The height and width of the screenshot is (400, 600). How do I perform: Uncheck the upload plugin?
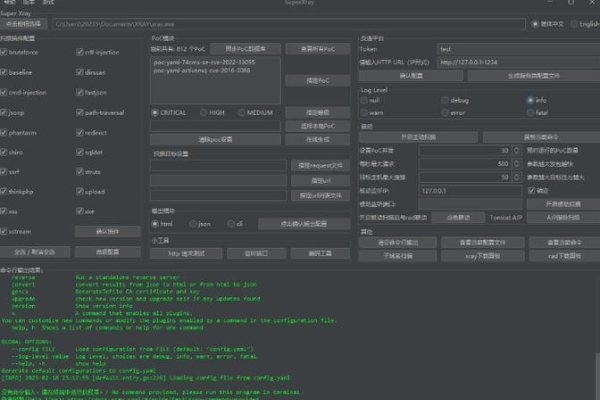tap(80, 191)
